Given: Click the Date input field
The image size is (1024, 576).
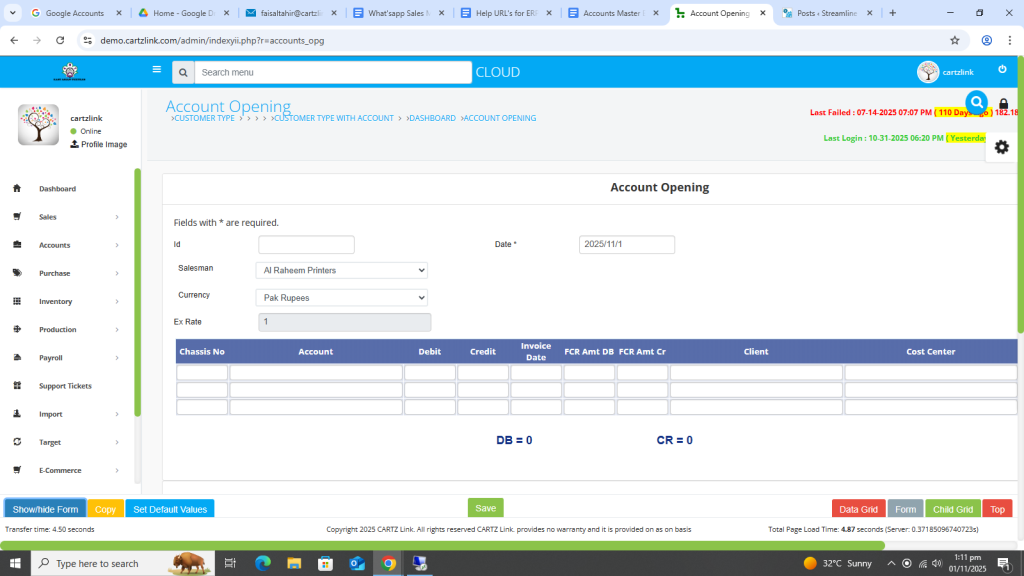Looking at the screenshot, I should [x=626, y=244].
